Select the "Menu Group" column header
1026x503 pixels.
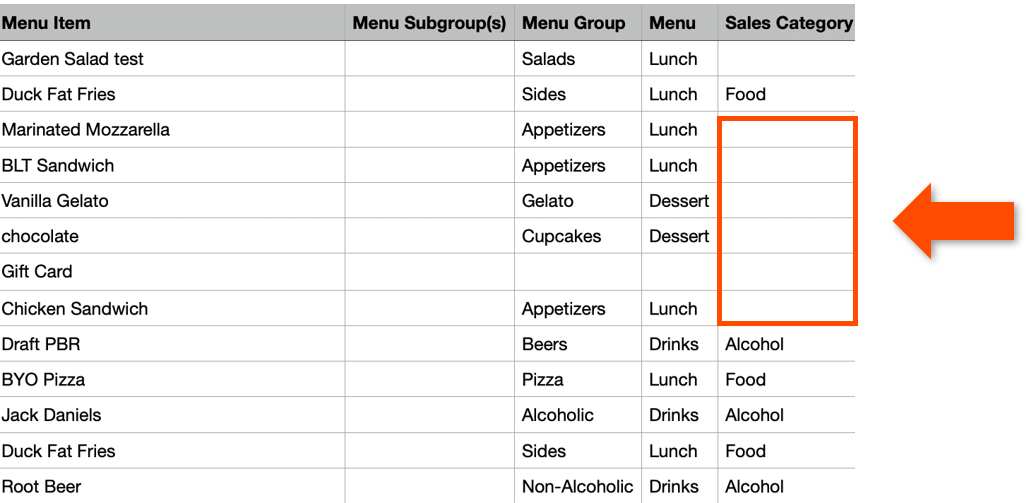click(573, 23)
